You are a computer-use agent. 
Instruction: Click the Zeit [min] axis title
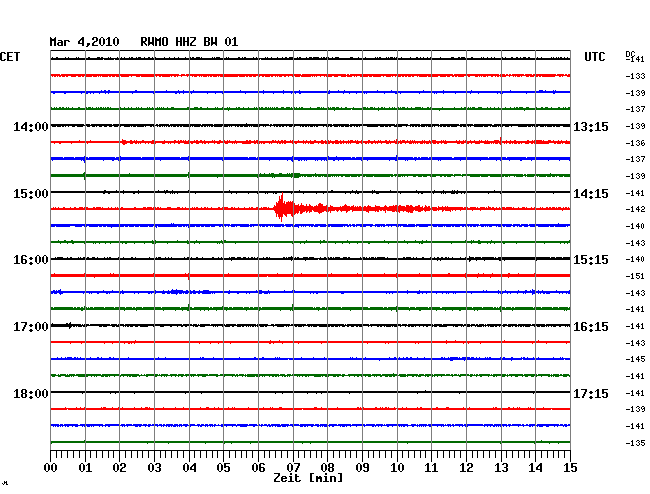(x=308, y=478)
